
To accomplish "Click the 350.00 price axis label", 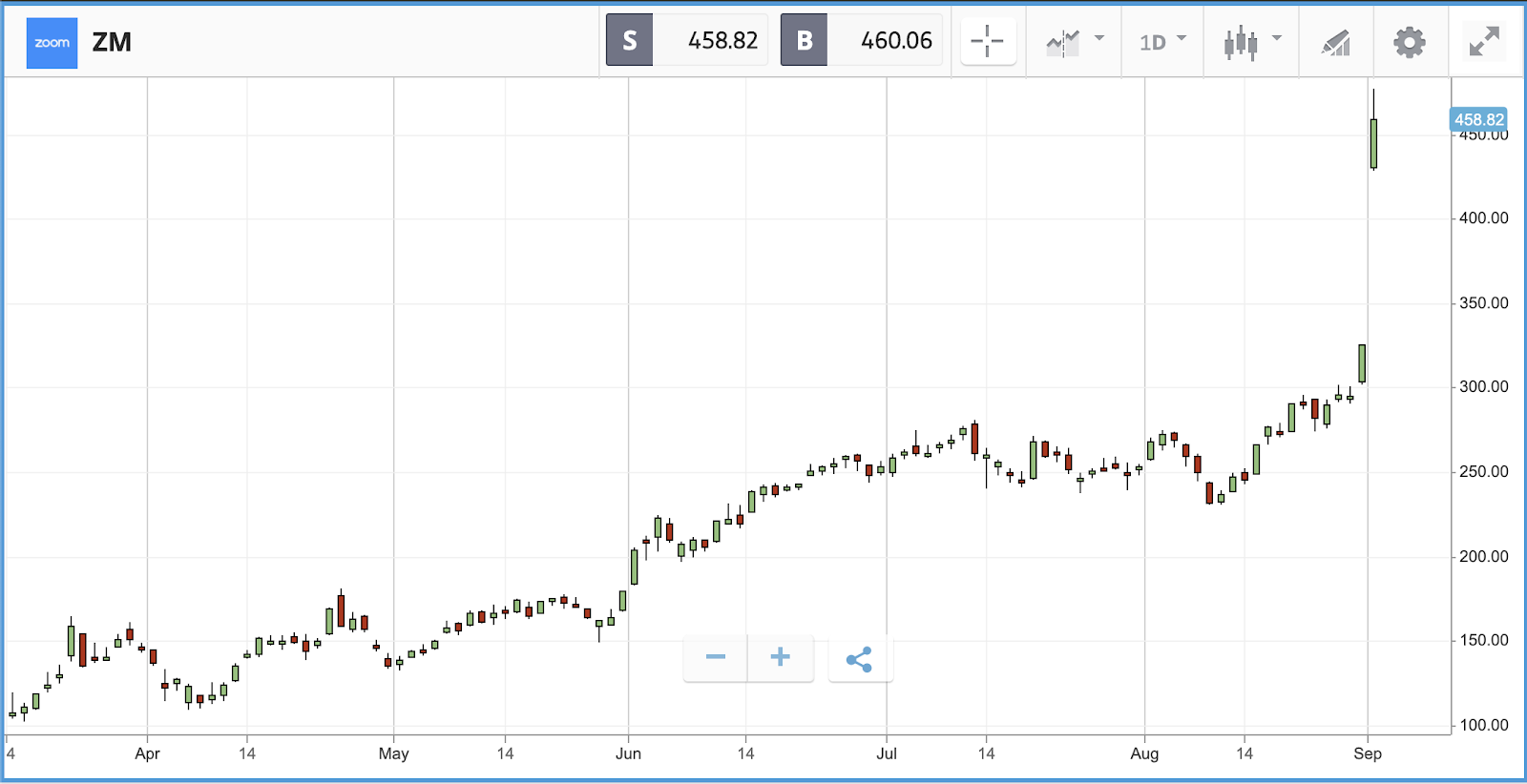I will (x=1484, y=303).
